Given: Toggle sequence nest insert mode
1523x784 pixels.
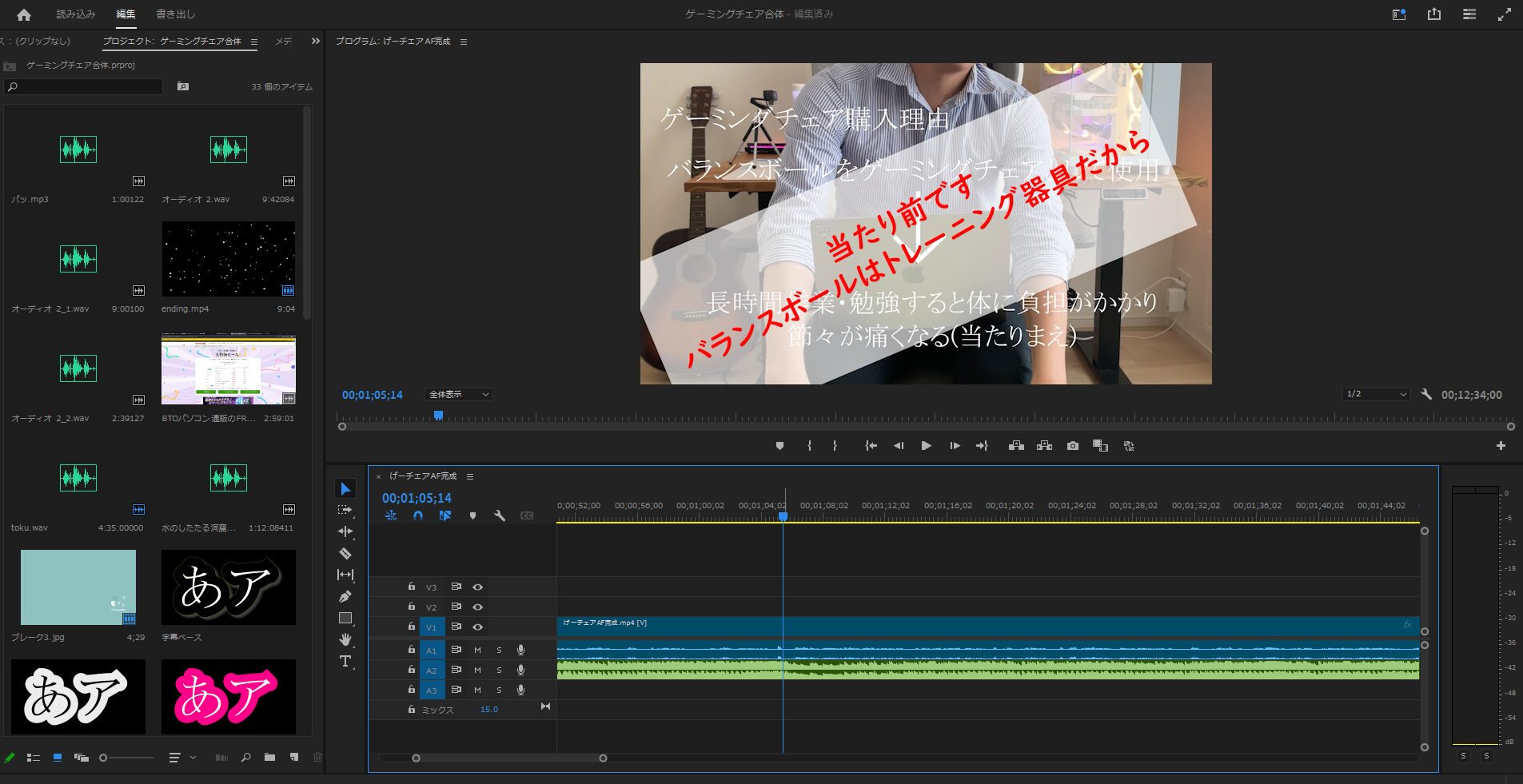Looking at the screenshot, I should point(391,516).
